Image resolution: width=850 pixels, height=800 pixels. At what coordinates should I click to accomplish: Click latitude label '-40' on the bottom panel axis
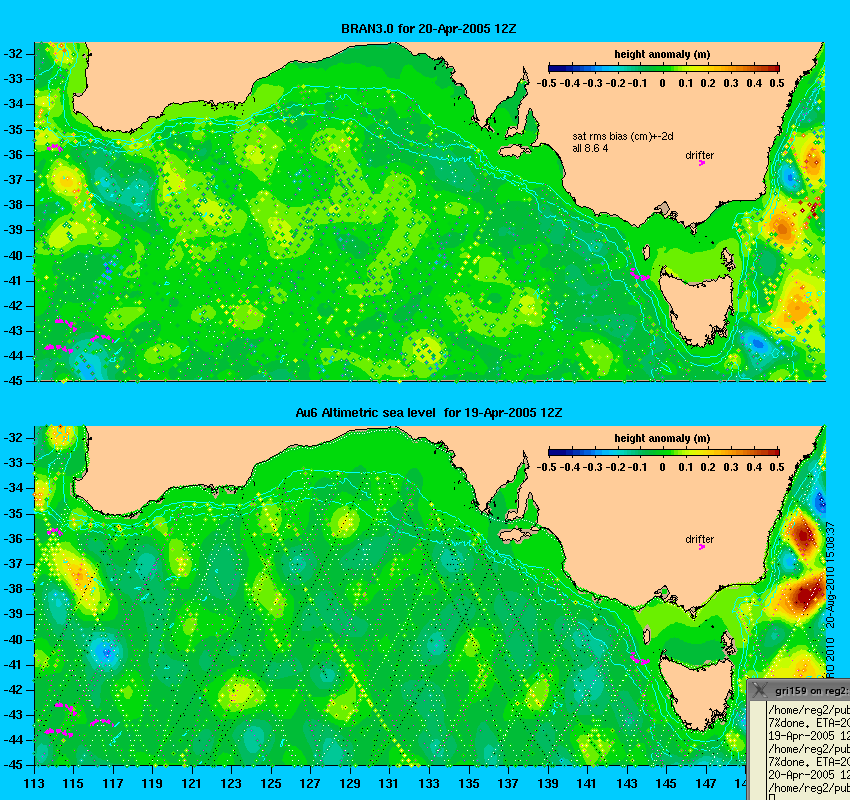point(14,640)
